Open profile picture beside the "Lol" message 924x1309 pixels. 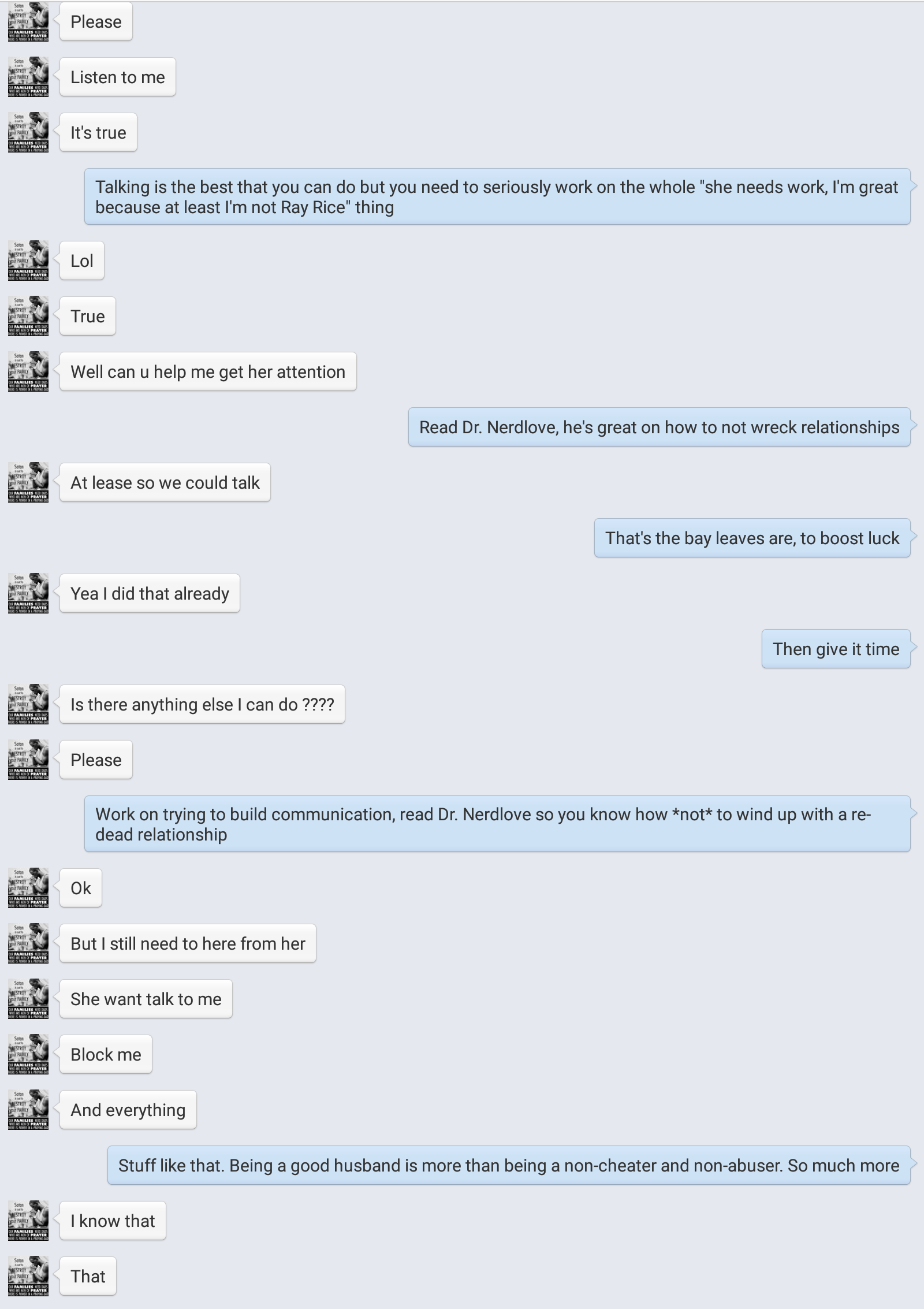pos(28,261)
